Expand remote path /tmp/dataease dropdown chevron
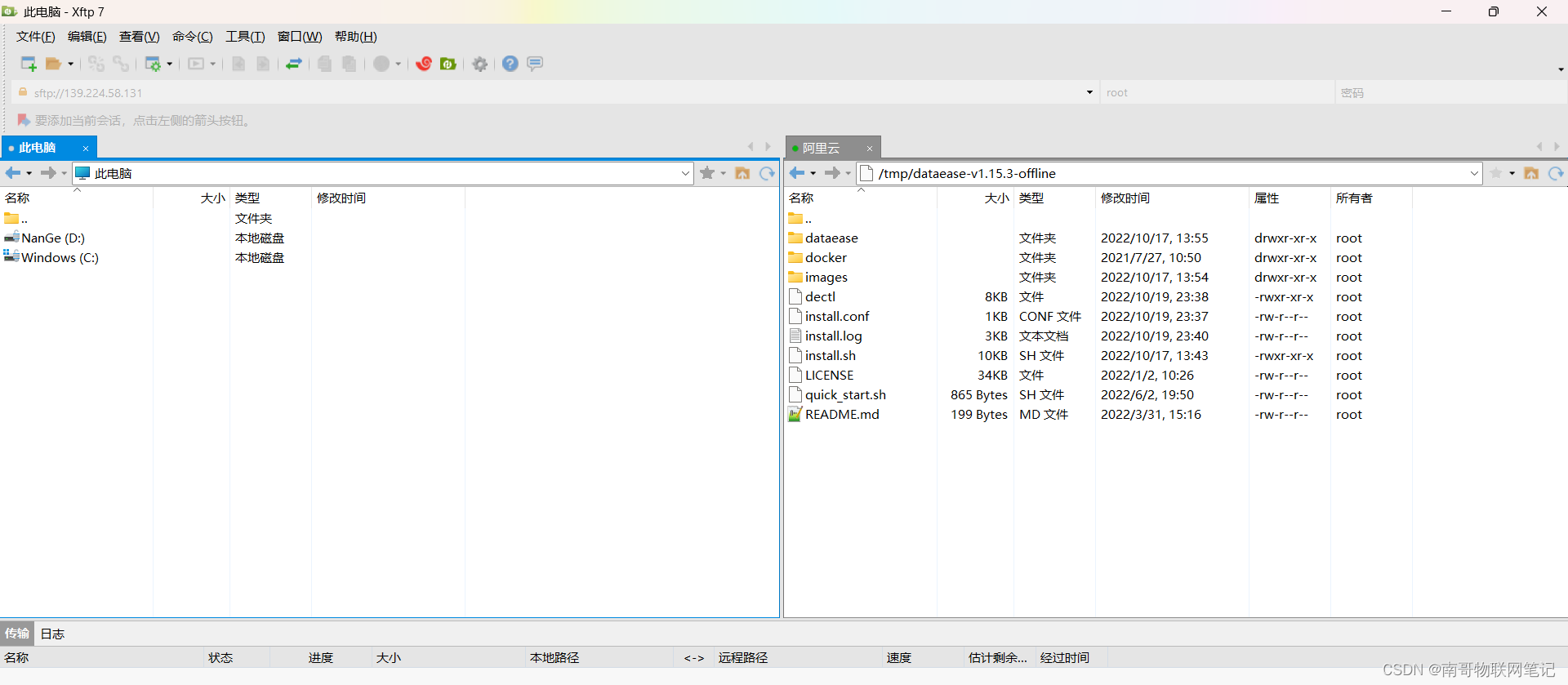 pyautogui.click(x=1474, y=173)
